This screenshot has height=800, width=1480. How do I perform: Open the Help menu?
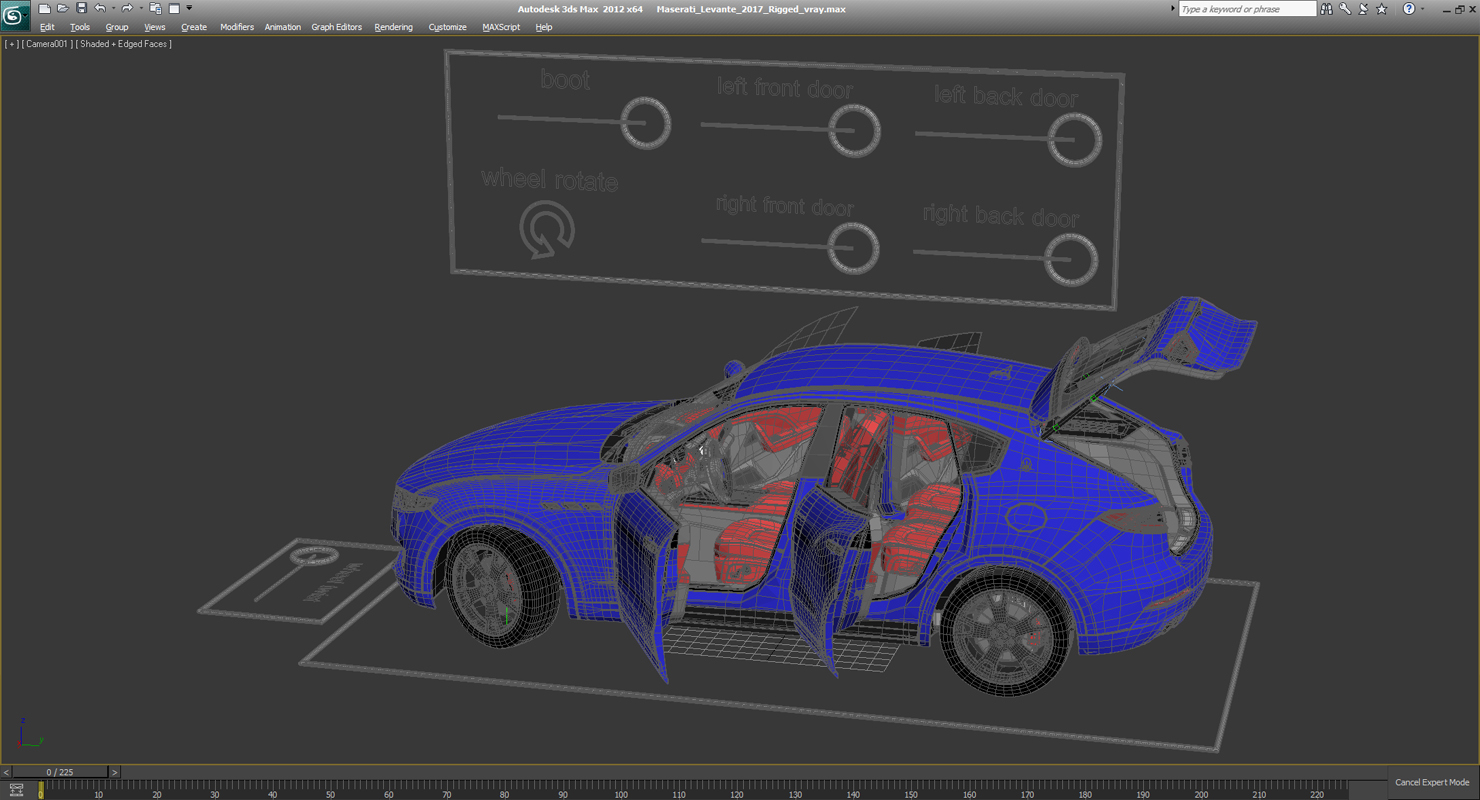544,27
